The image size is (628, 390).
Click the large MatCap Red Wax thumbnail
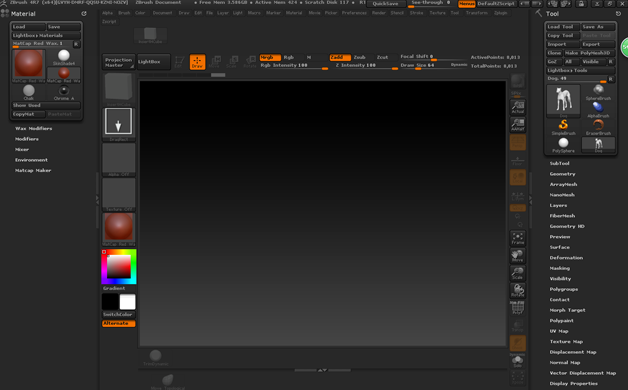pos(28,64)
